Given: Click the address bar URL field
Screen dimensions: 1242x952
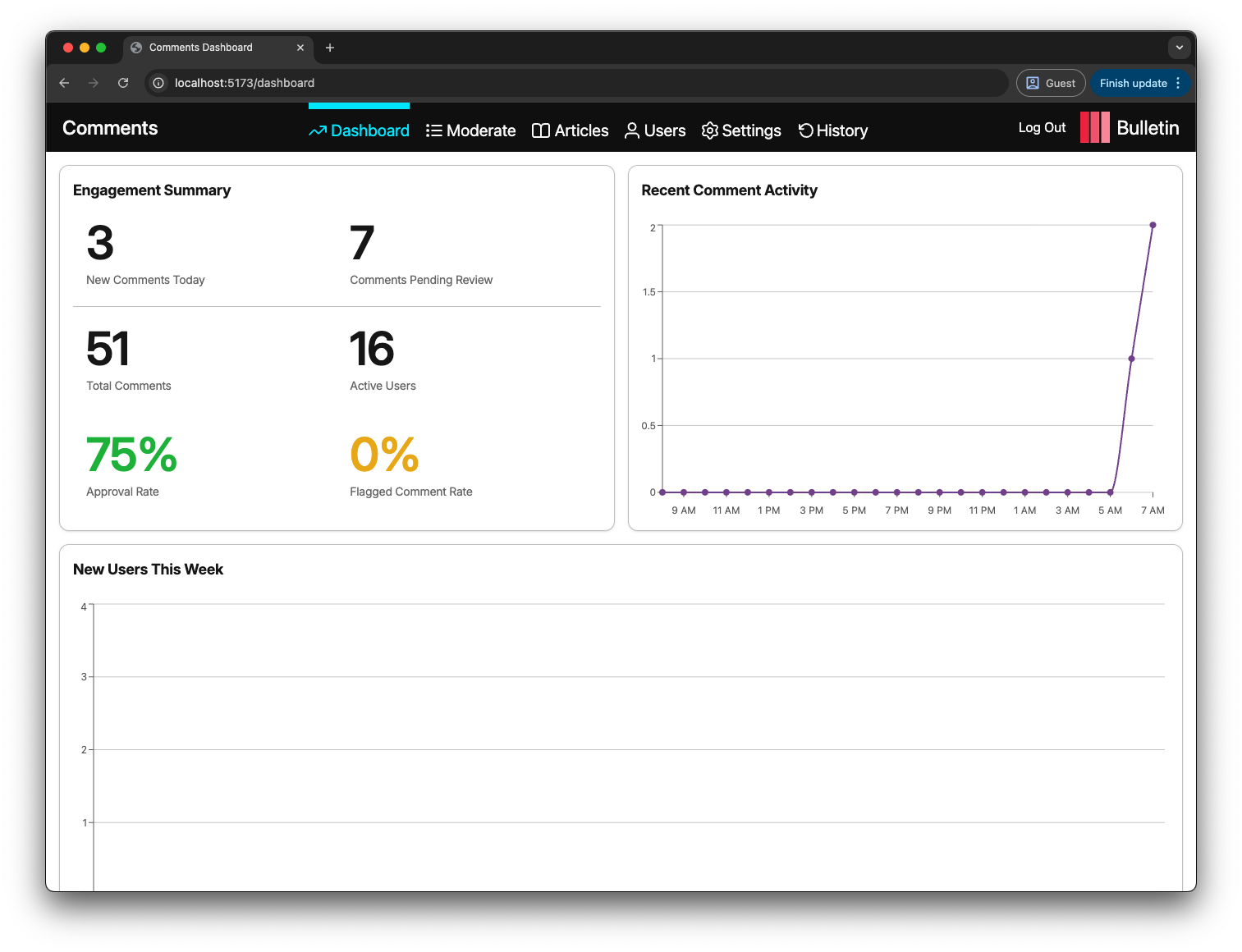Looking at the screenshot, I should coord(575,83).
